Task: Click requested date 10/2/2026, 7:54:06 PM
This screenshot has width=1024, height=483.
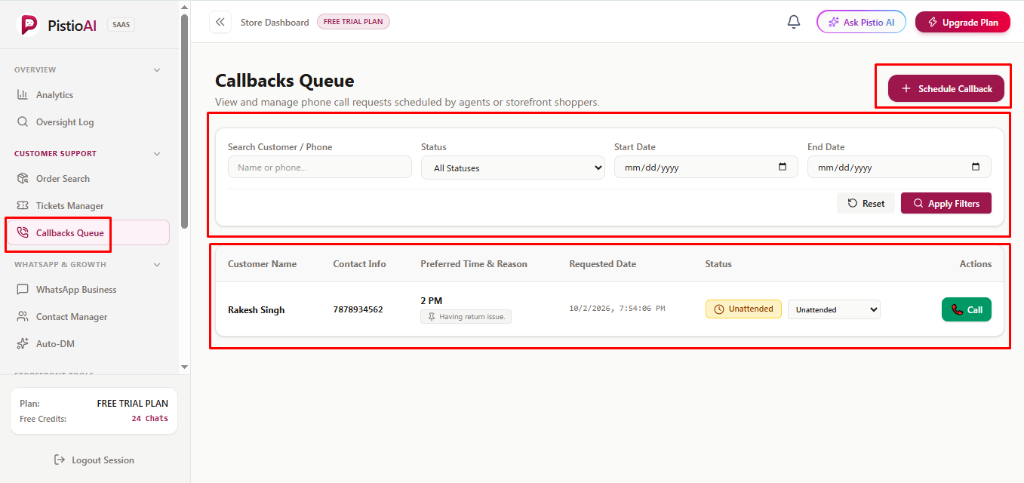Action: point(617,309)
